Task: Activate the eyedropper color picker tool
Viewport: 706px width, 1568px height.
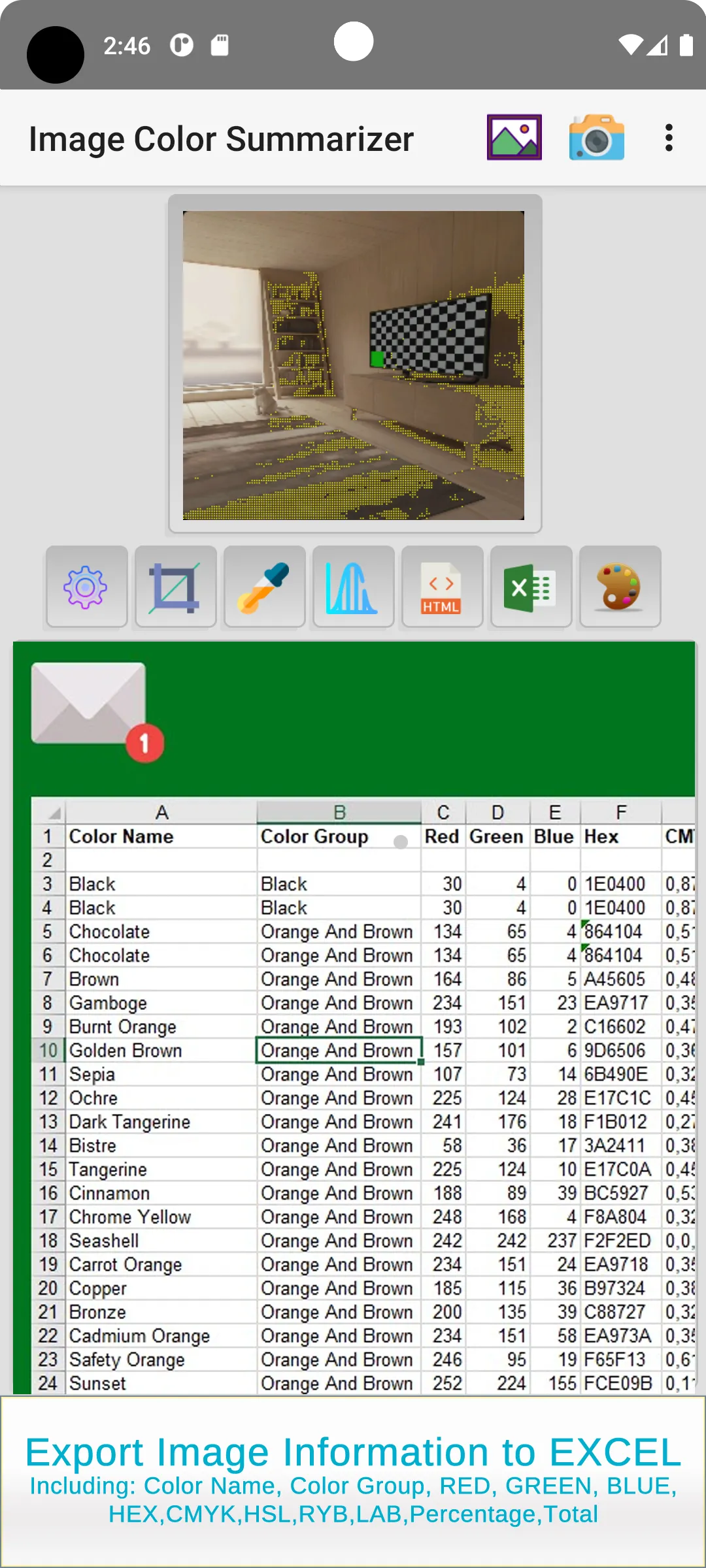Action: click(264, 587)
